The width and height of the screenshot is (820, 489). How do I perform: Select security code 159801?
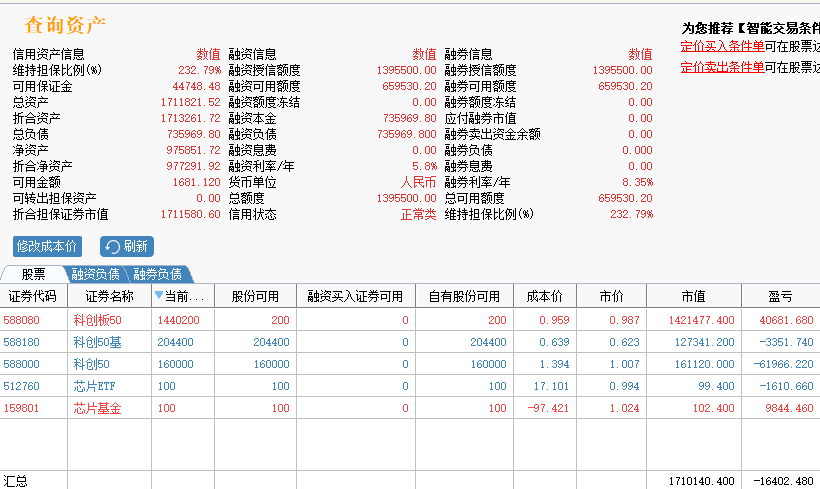(x=21, y=408)
